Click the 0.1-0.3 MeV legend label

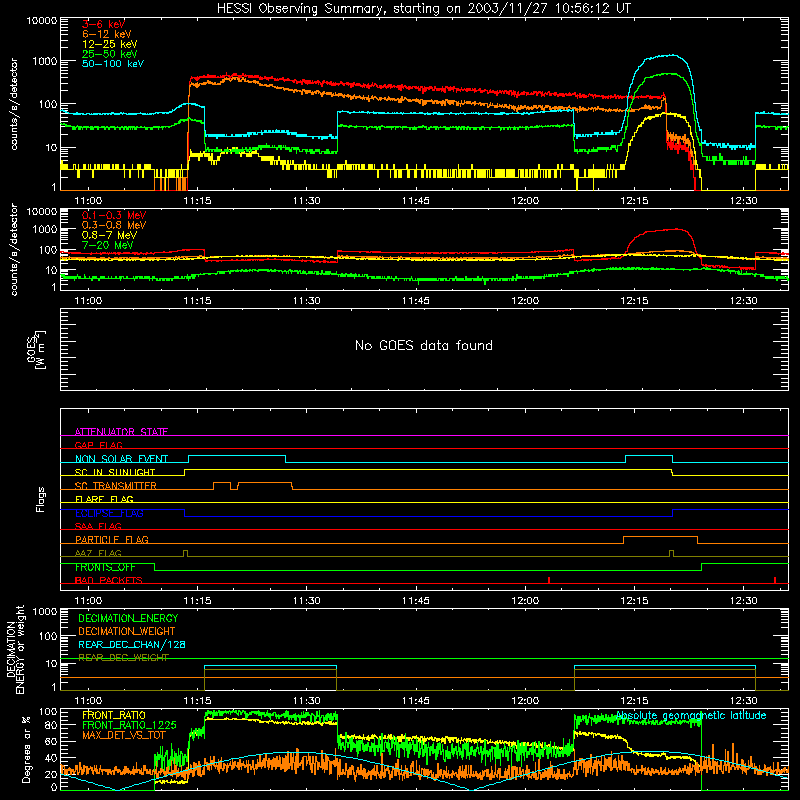114,215
